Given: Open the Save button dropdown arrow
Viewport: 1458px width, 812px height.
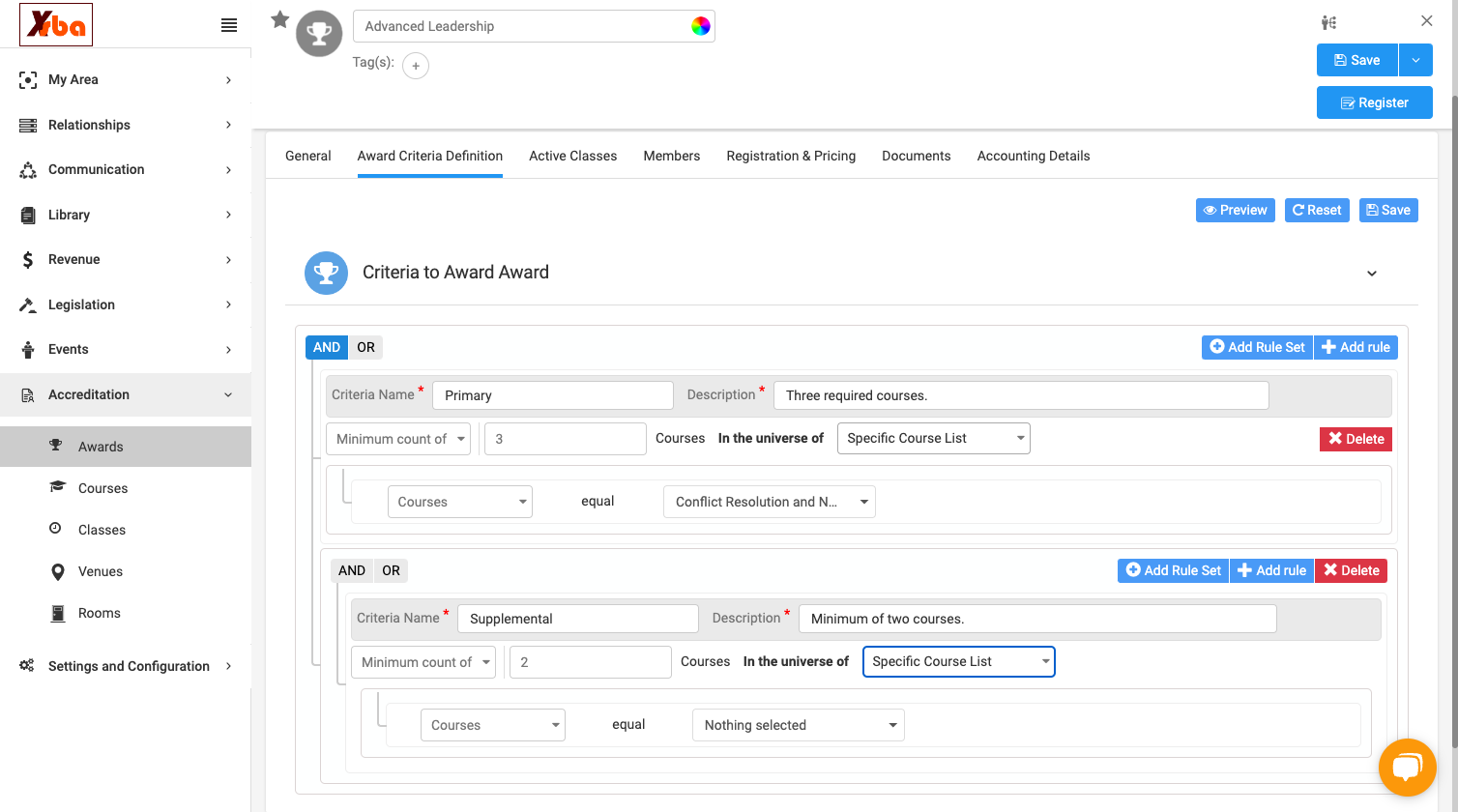Looking at the screenshot, I should pyautogui.click(x=1415, y=60).
